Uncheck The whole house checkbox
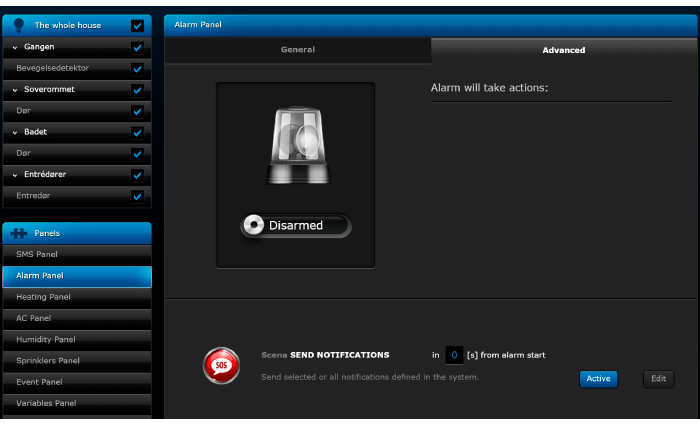Viewport: 700px width, 424px height. coord(137,26)
